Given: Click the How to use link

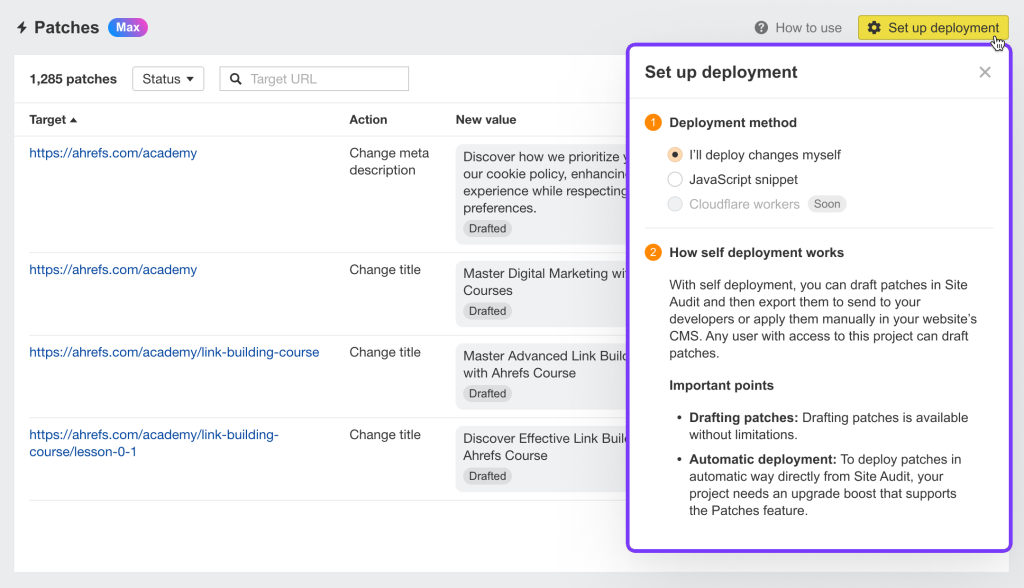Looking at the screenshot, I should [x=808, y=27].
